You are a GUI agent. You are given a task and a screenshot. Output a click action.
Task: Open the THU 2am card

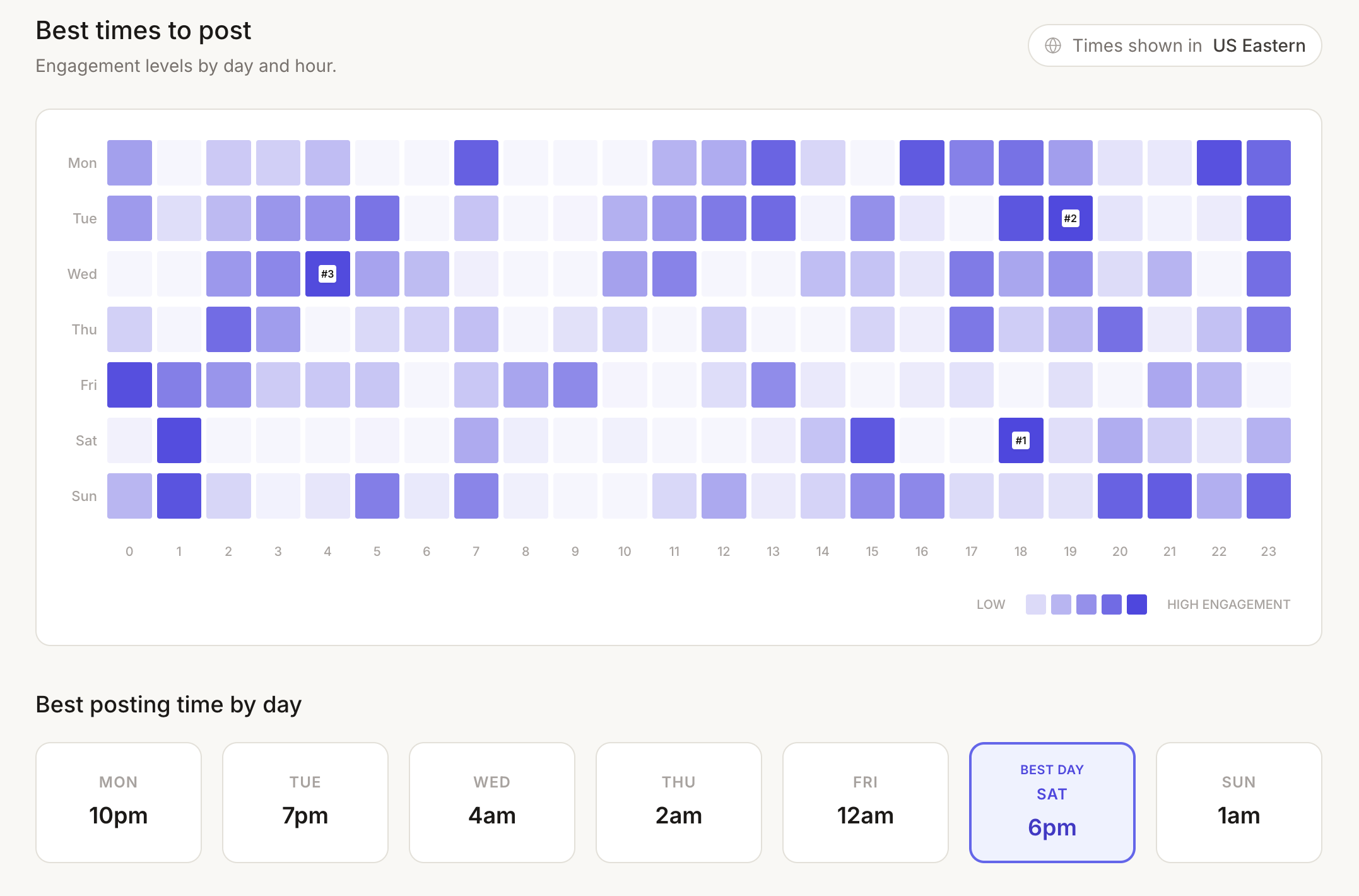[679, 802]
